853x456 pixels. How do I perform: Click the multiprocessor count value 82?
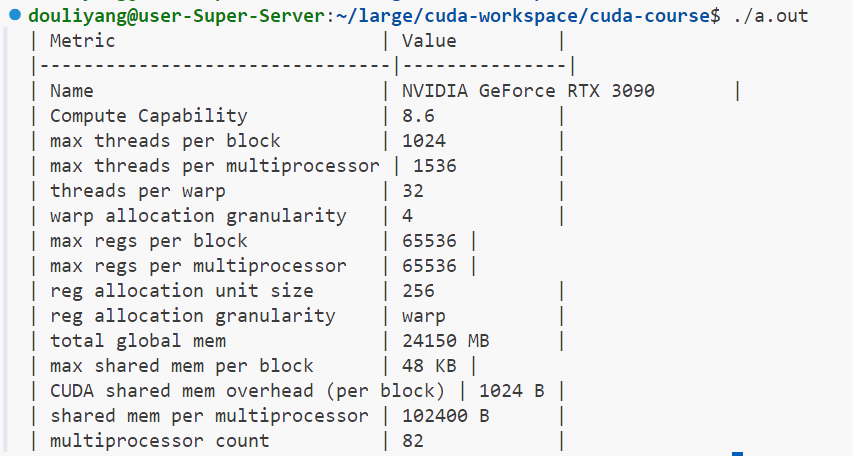pyautogui.click(x=413, y=441)
